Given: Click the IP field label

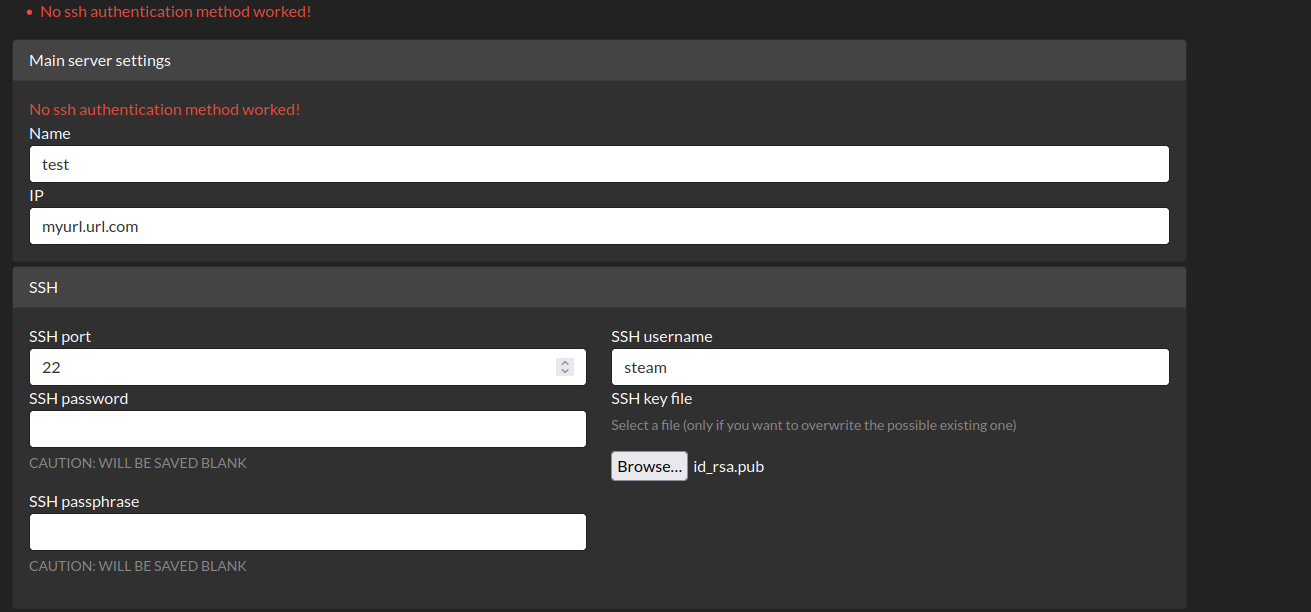Looking at the screenshot, I should [x=36, y=195].
